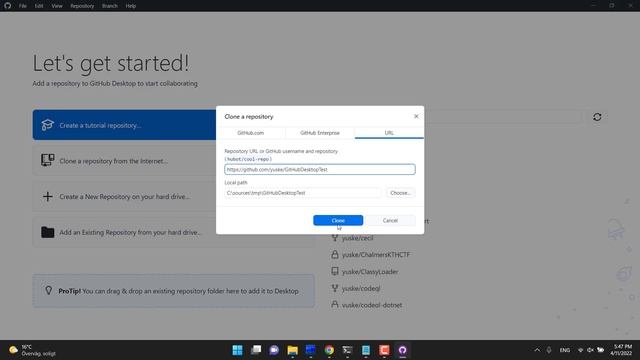The height and width of the screenshot is (360, 640).
Task: Open the clock and date panel
Action: point(621,350)
